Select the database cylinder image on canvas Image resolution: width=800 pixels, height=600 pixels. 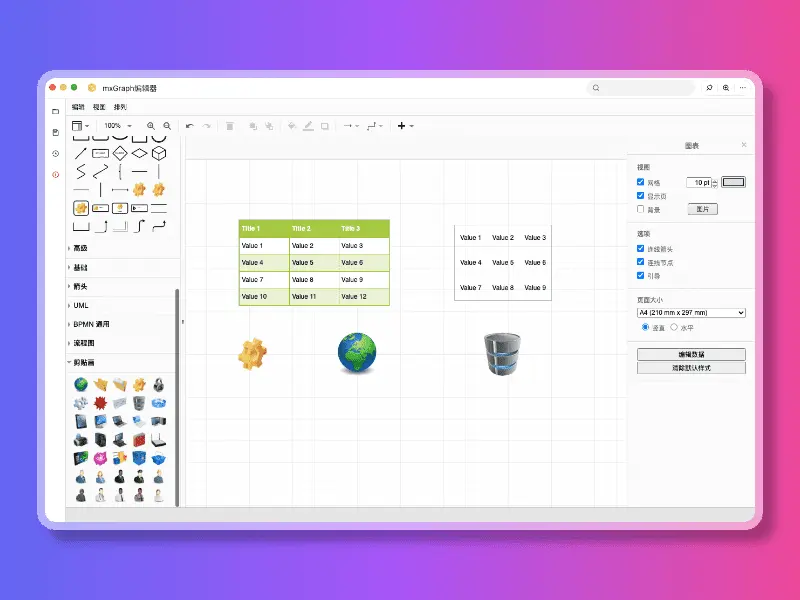[x=502, y=354]
